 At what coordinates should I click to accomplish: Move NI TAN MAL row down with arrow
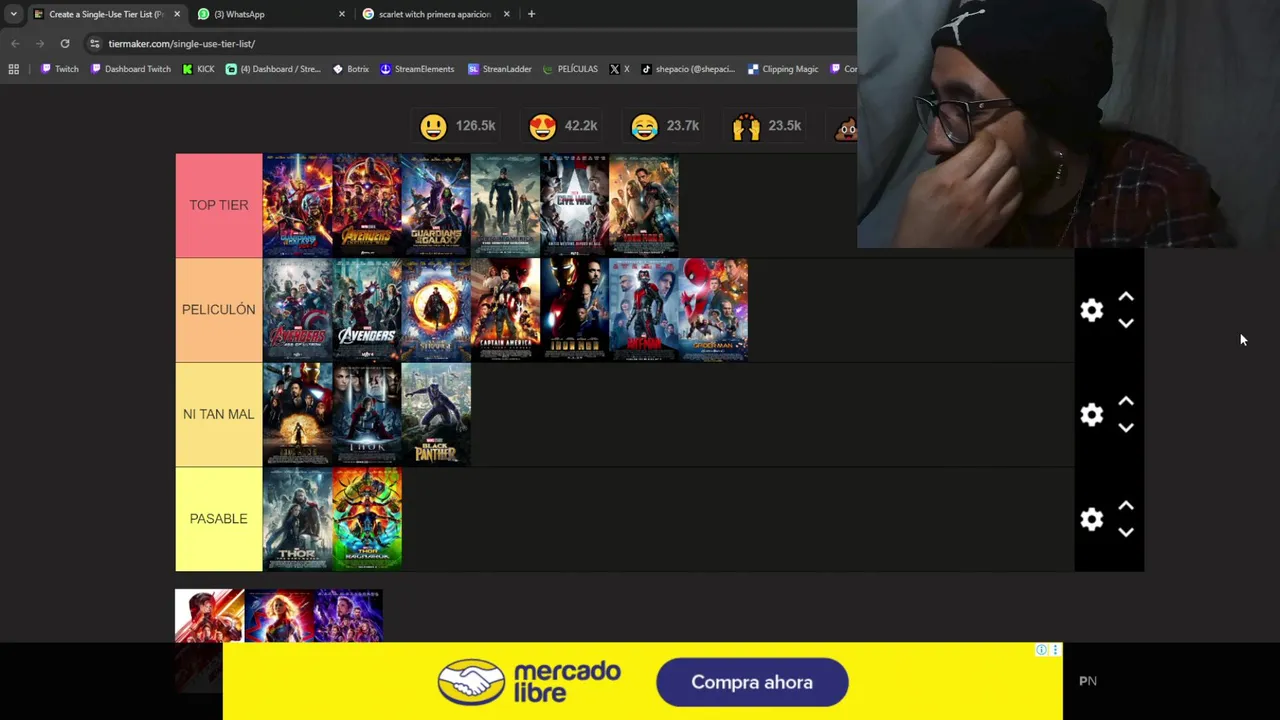1126,427
